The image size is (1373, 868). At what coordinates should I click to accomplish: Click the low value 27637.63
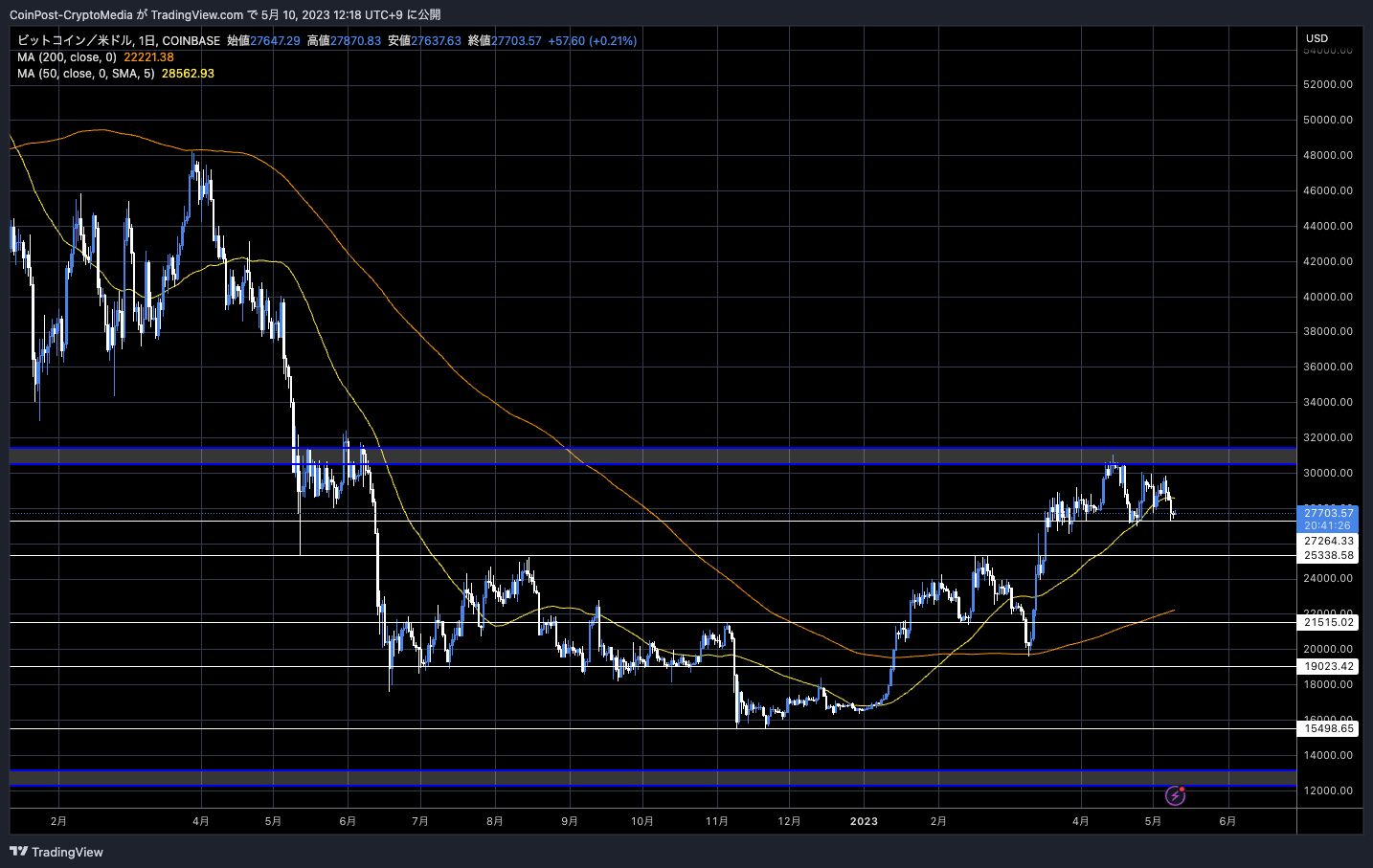point(436,41)
